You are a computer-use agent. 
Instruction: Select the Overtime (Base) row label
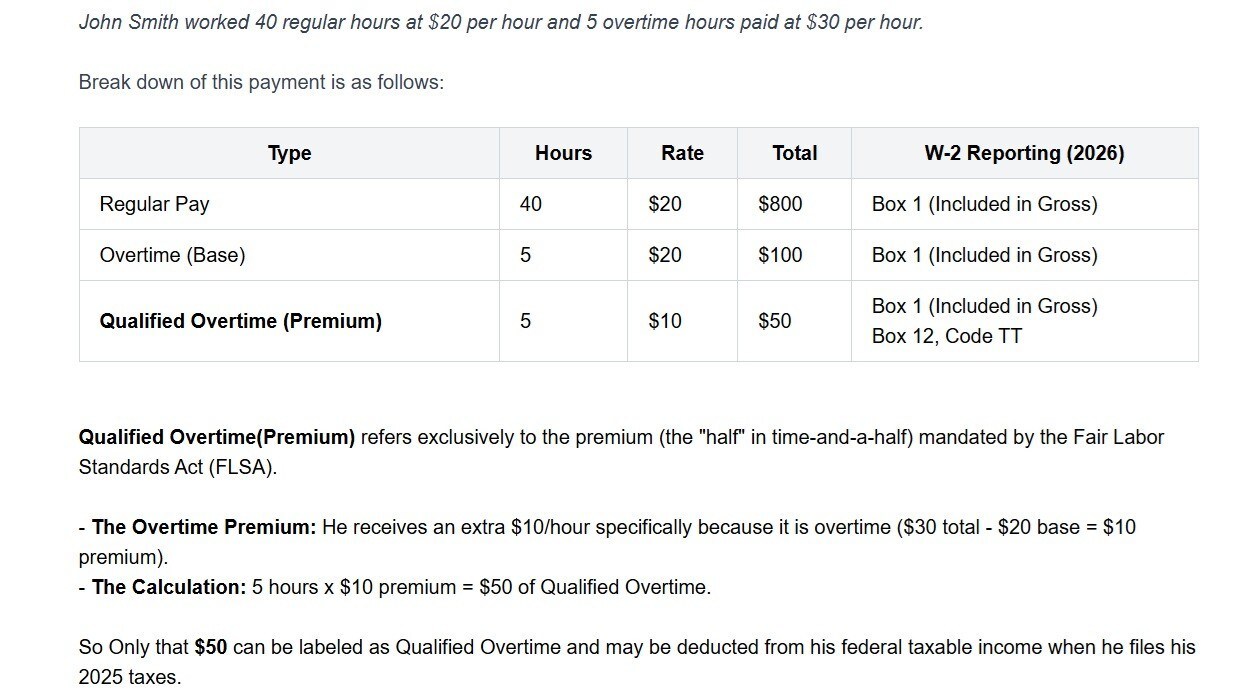[x=172, y=255]
